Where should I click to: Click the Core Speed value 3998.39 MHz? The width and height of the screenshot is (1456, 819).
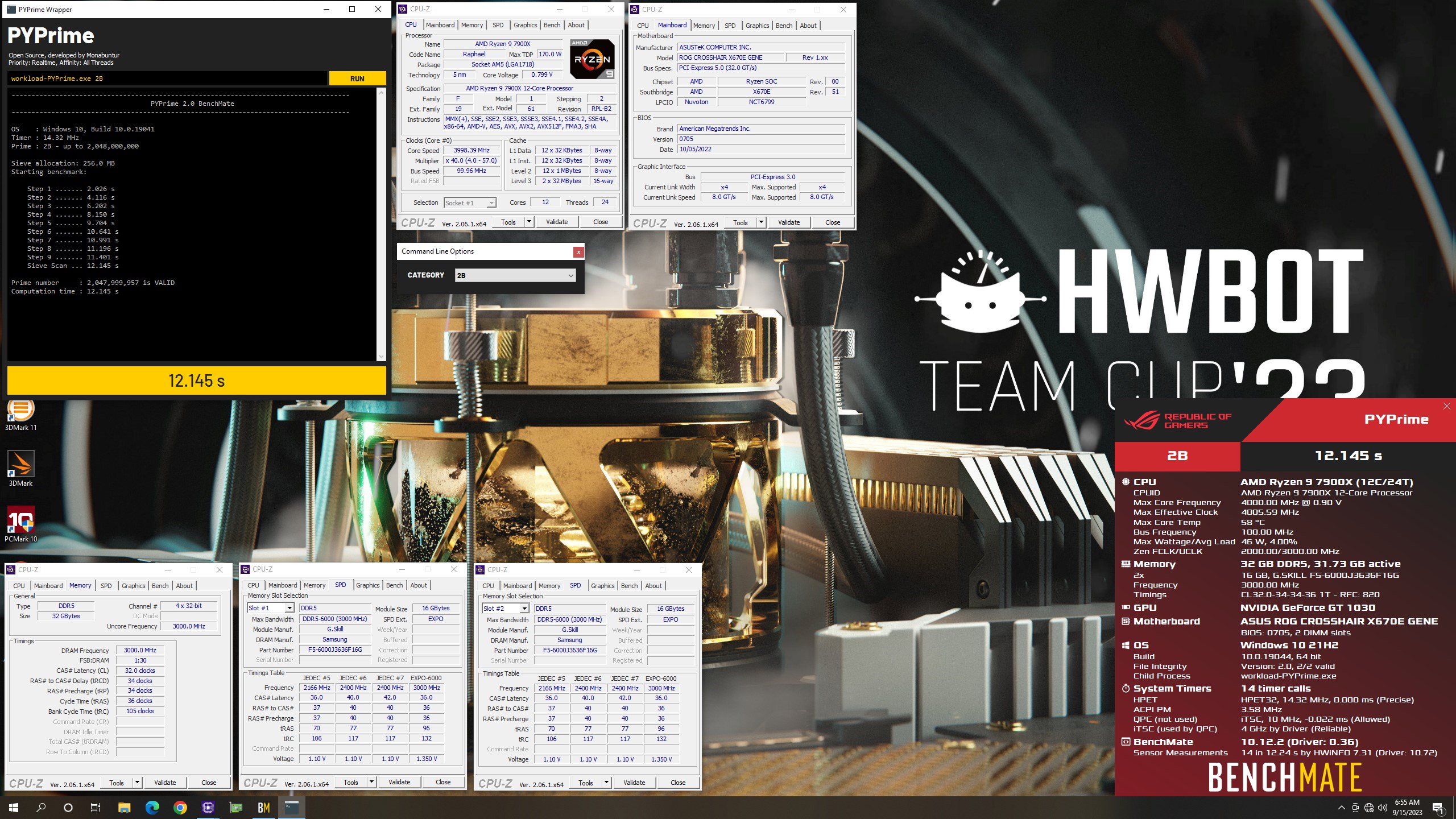click(471, 150)
